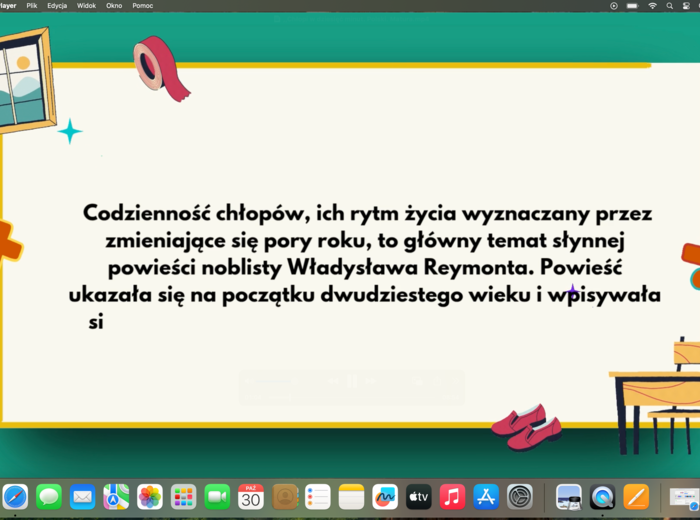Open the Edycja menu
Screen dimensions: 700x520
pyautogui.click(x=57, y=6)
